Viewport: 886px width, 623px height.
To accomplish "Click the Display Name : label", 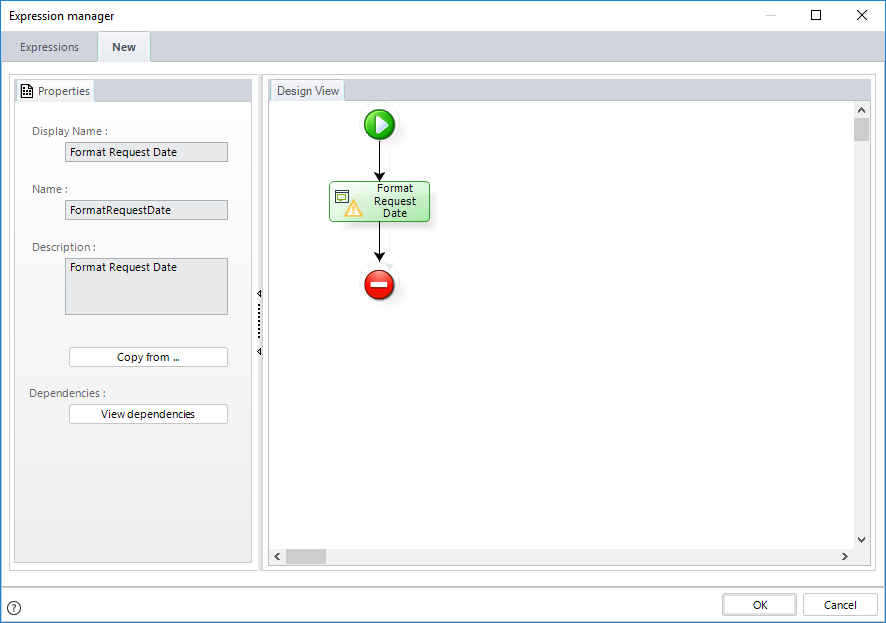I will point(70,131).
